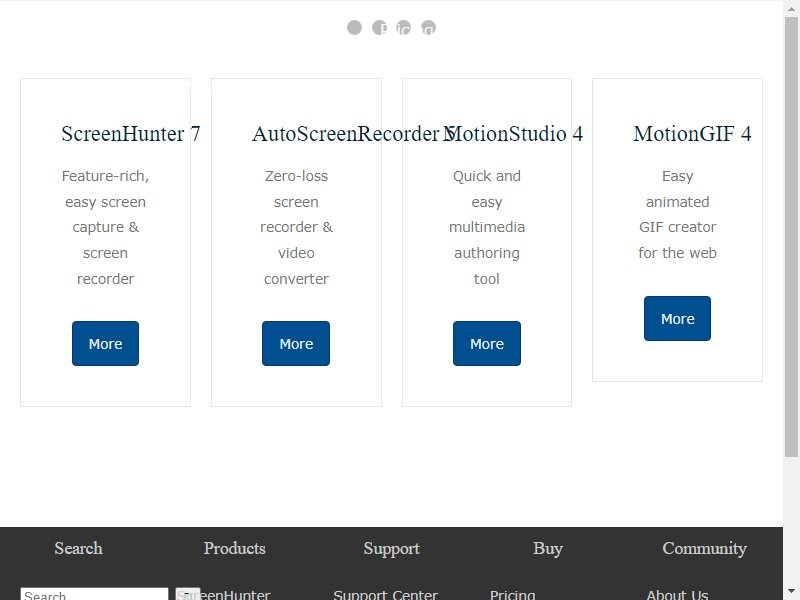
Task: Click the 'Easy animated GIF creator' description
Action: pos(677,214)
